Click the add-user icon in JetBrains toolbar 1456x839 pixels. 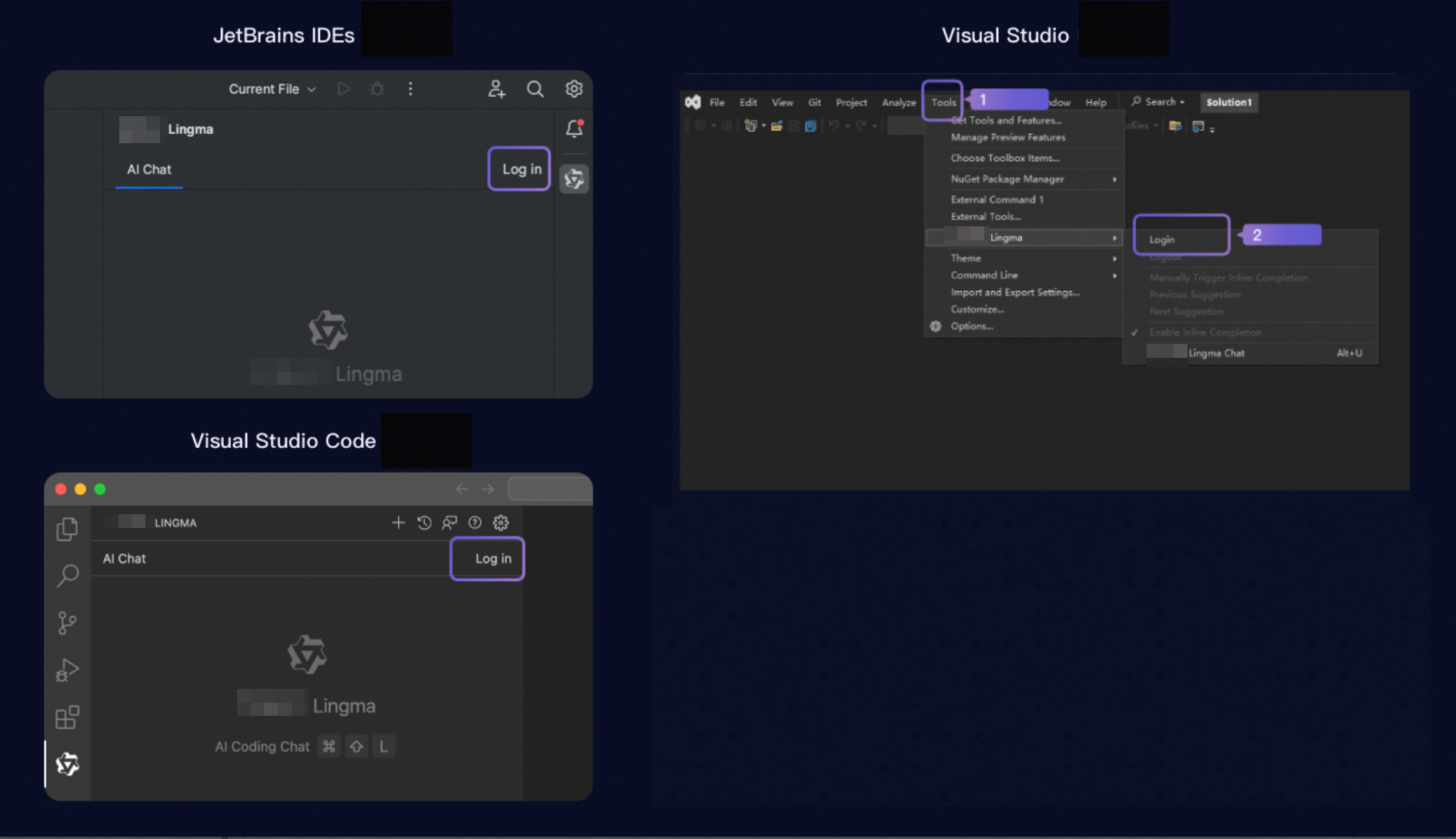click(x=496, y=89)
